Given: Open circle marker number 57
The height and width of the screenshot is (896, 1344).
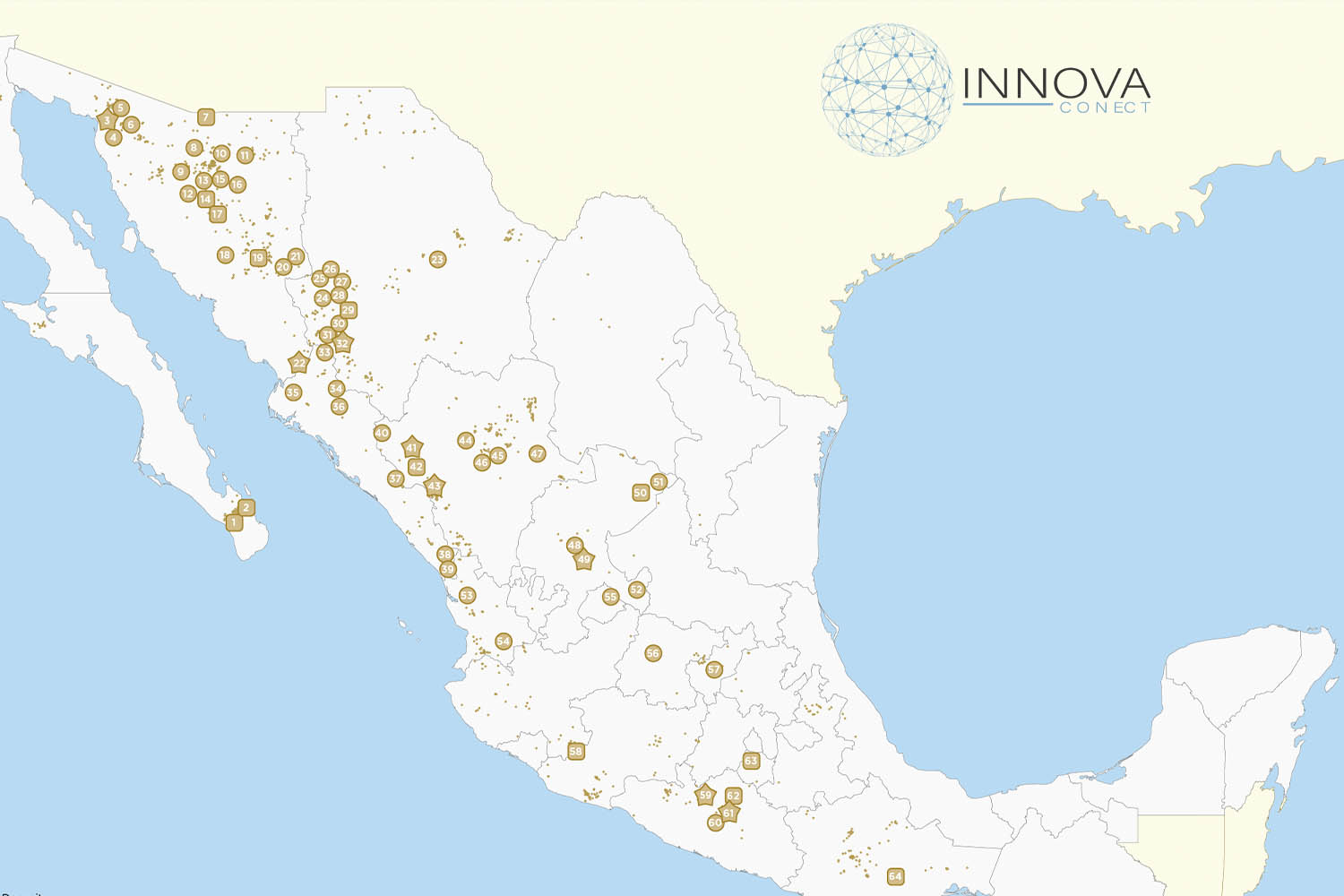Looking at the screenshot, I should pyautogui.click(x=714, y=669).
